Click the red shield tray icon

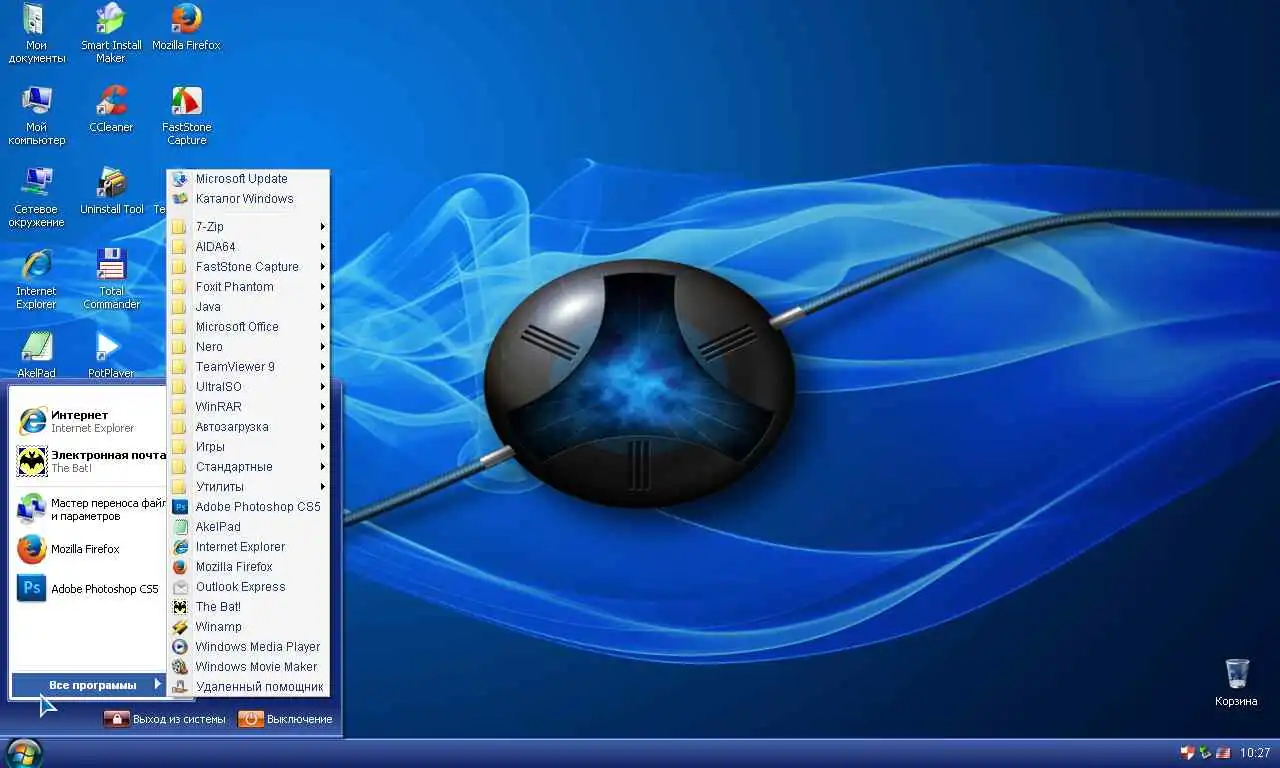[1187, 752]
